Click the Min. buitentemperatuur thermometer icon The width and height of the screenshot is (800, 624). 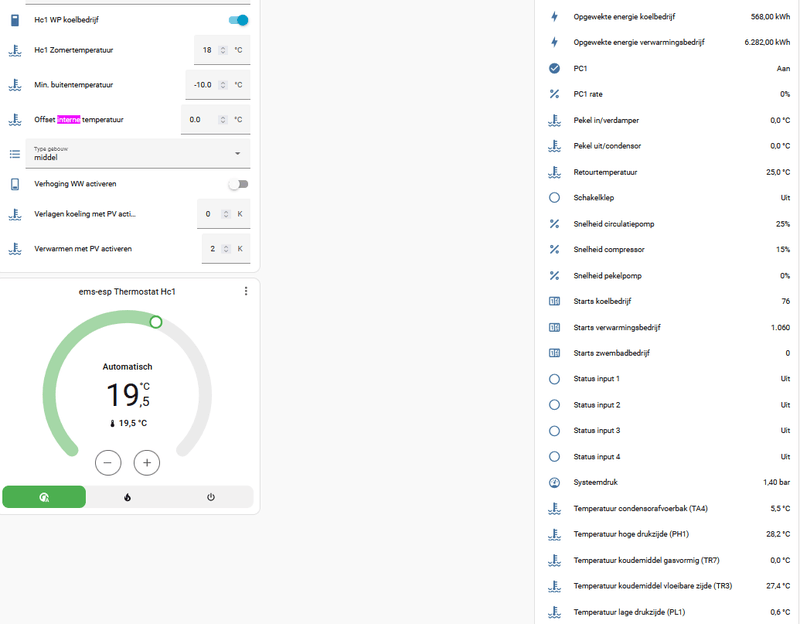click(x=15, y=85)
